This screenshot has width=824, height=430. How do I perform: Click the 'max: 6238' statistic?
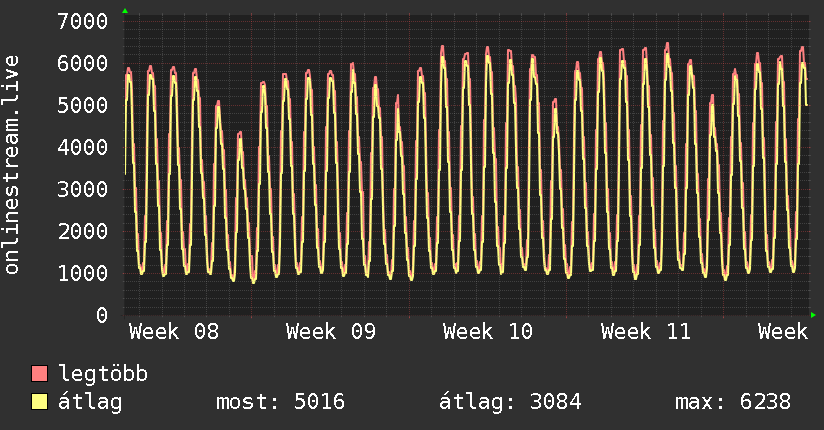pyautogui.click(x=733, y=403)
